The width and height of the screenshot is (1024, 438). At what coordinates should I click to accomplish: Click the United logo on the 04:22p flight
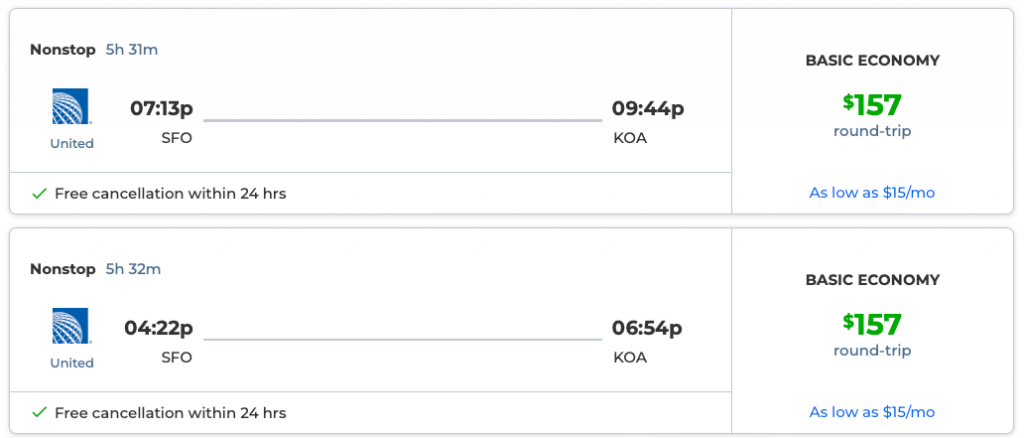coord(71,326)
